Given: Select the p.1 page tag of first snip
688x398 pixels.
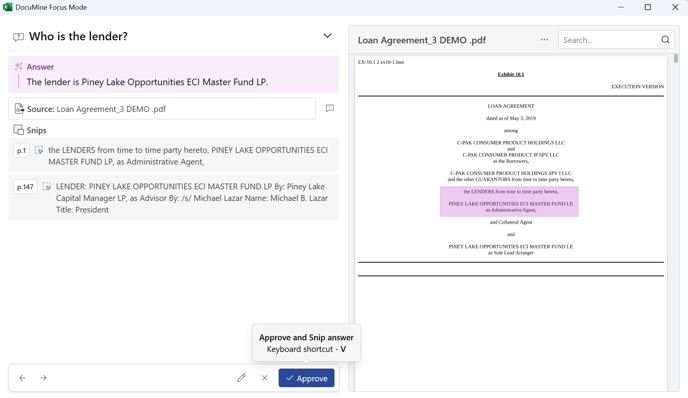Looking at the screenshot, I should coord(22,151).
